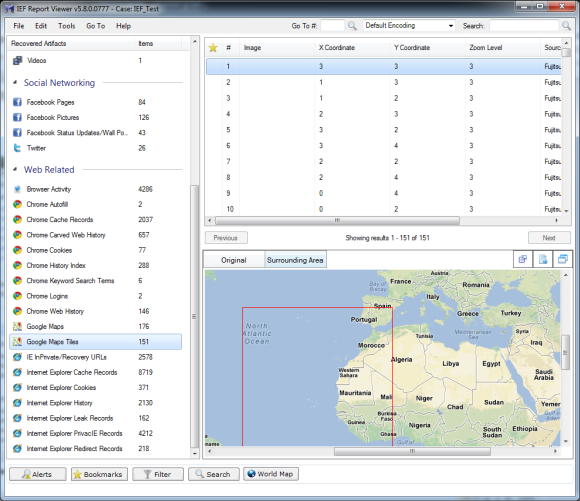Screen dimensions: 580x501
Task: Open the File menu
Action: point(19,26)
